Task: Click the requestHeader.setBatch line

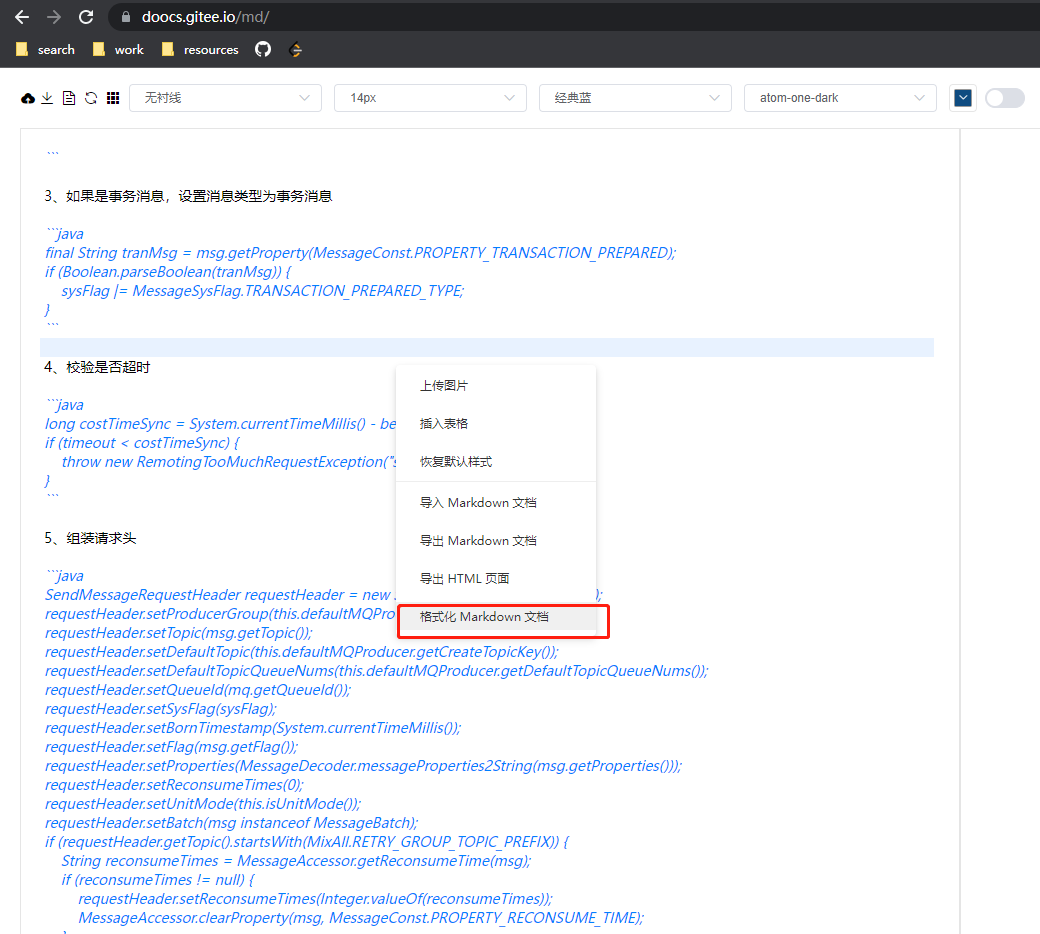Action: point(231,824)
